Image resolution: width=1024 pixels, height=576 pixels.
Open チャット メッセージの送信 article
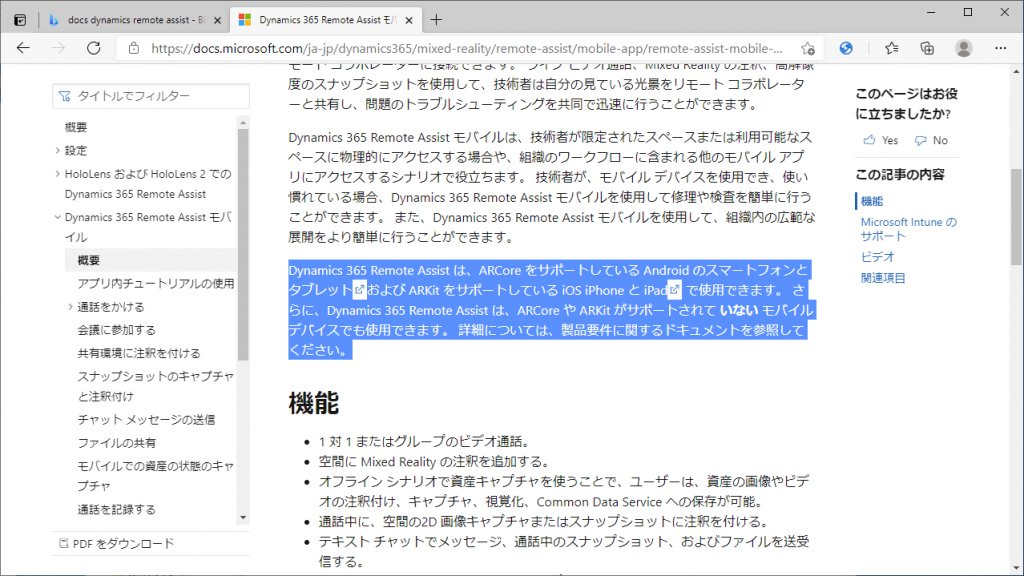[146, 419]
